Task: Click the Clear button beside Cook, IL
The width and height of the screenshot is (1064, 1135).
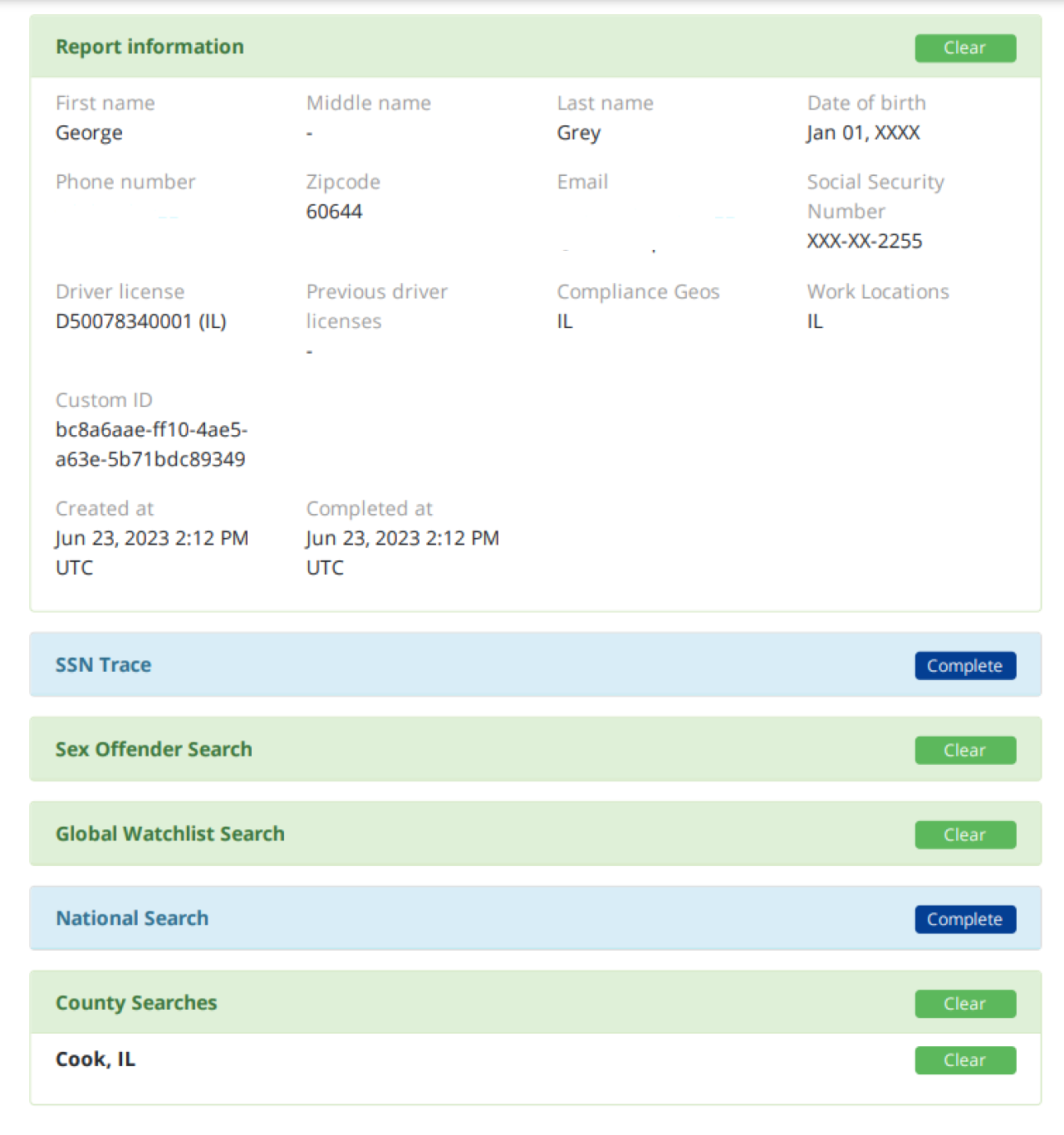Action: (964, 1059)
